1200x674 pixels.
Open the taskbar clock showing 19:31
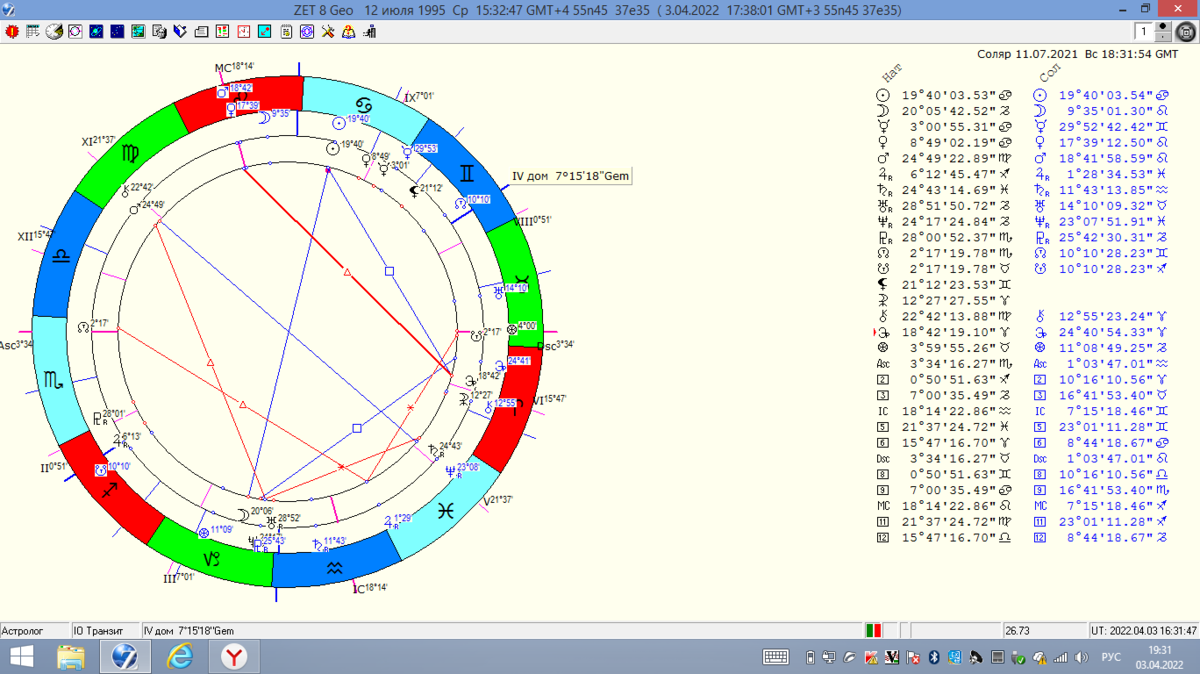1159,657
